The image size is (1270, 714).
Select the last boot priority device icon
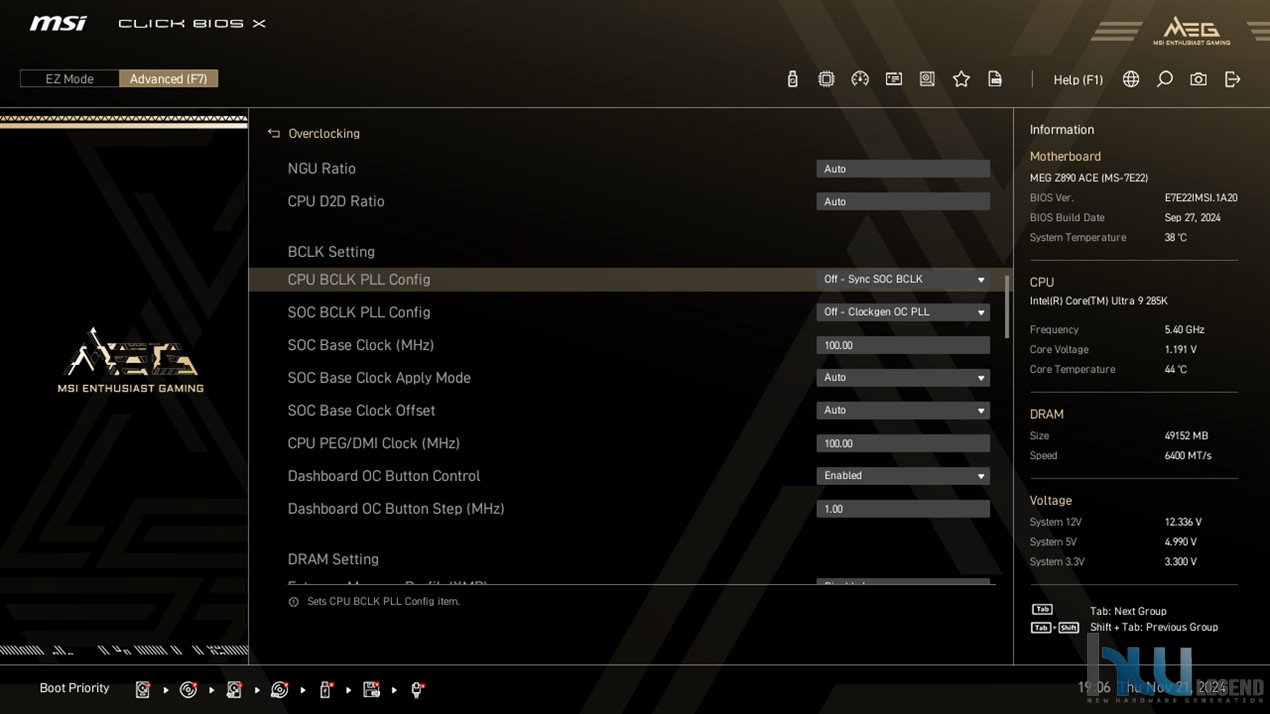pos(417,689)
